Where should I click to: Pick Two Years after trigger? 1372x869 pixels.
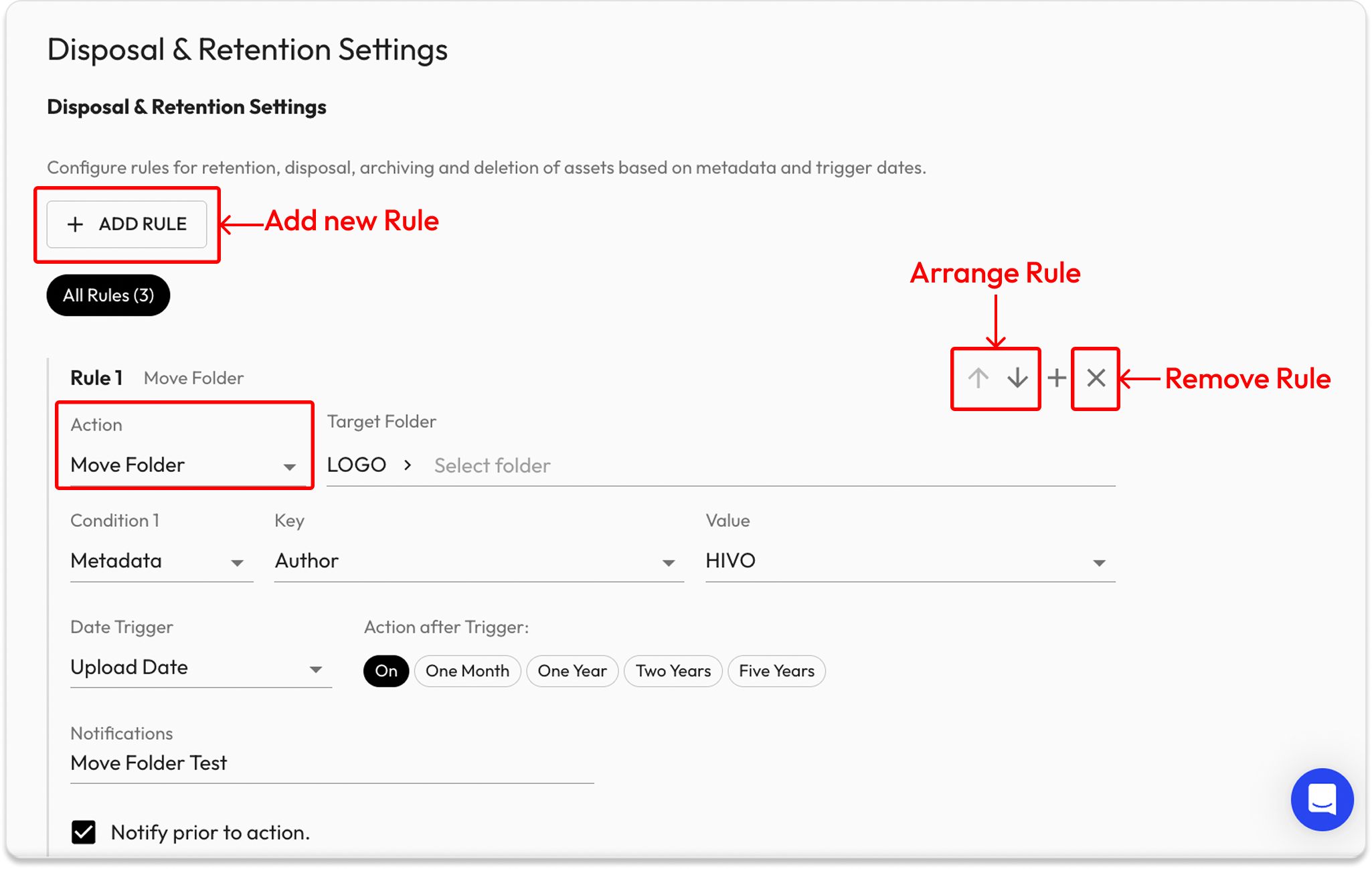[673, 671]
